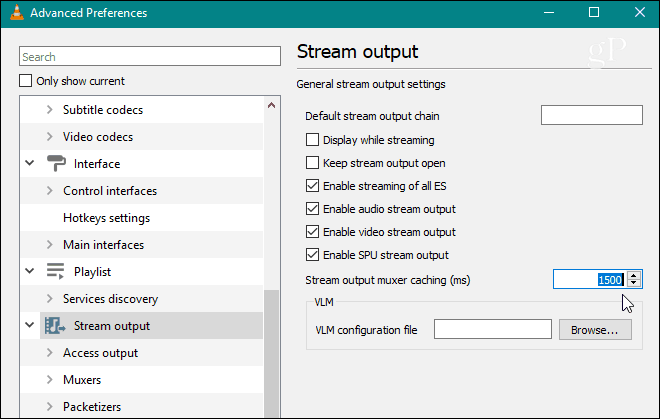
Task: Expand the Services discovery node
Action: point(50,299)
